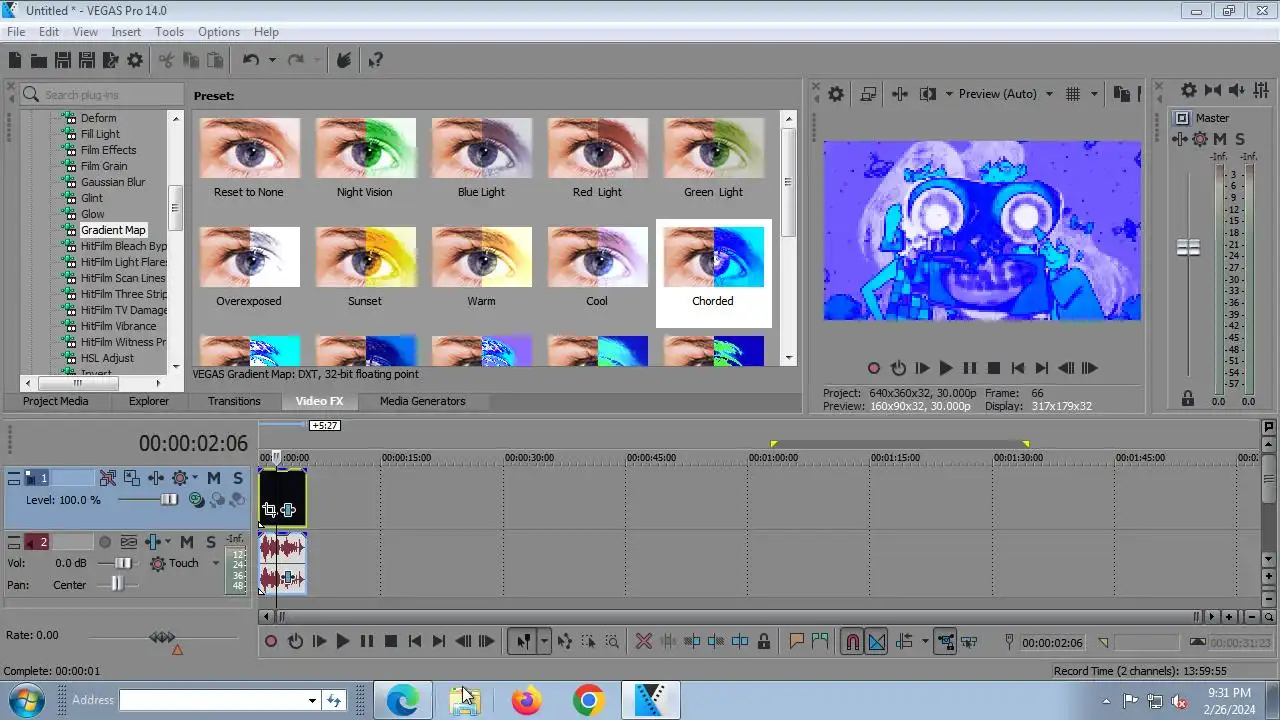Open Video Preview Properties gear

pyautogui.click(x=836, y=94)
